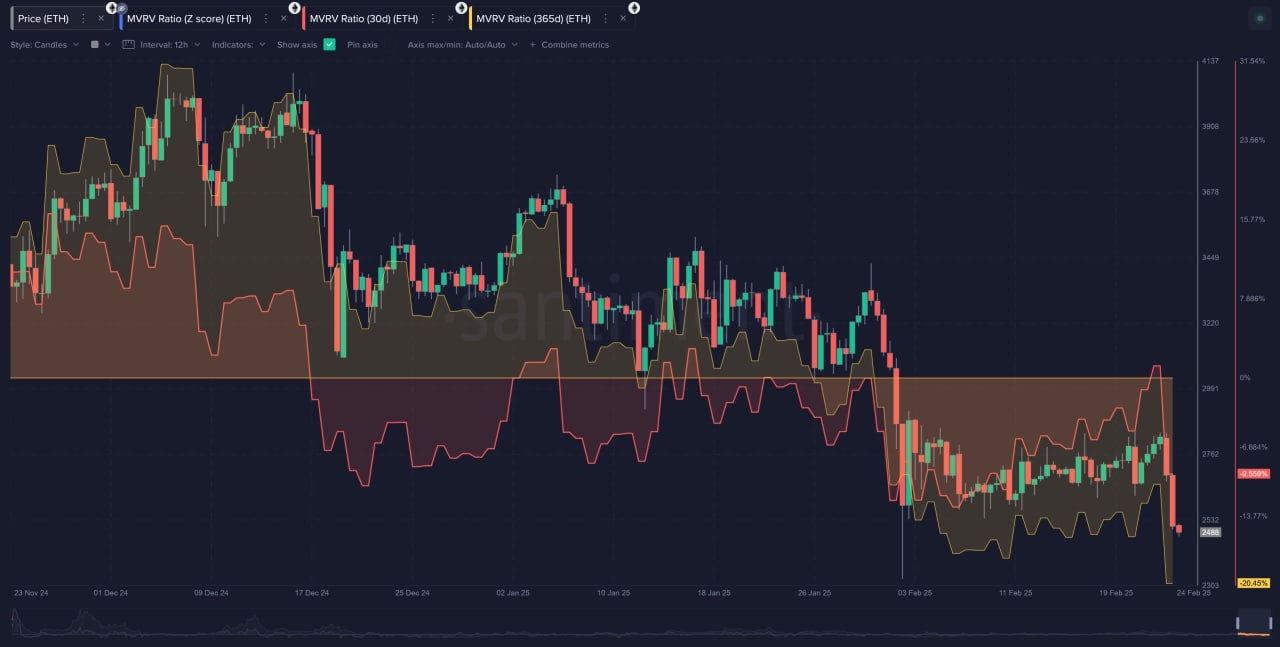Click the status indicator icon at top right
The height and width of the screenshot is (647, 1280).
tap(1259, 17)
